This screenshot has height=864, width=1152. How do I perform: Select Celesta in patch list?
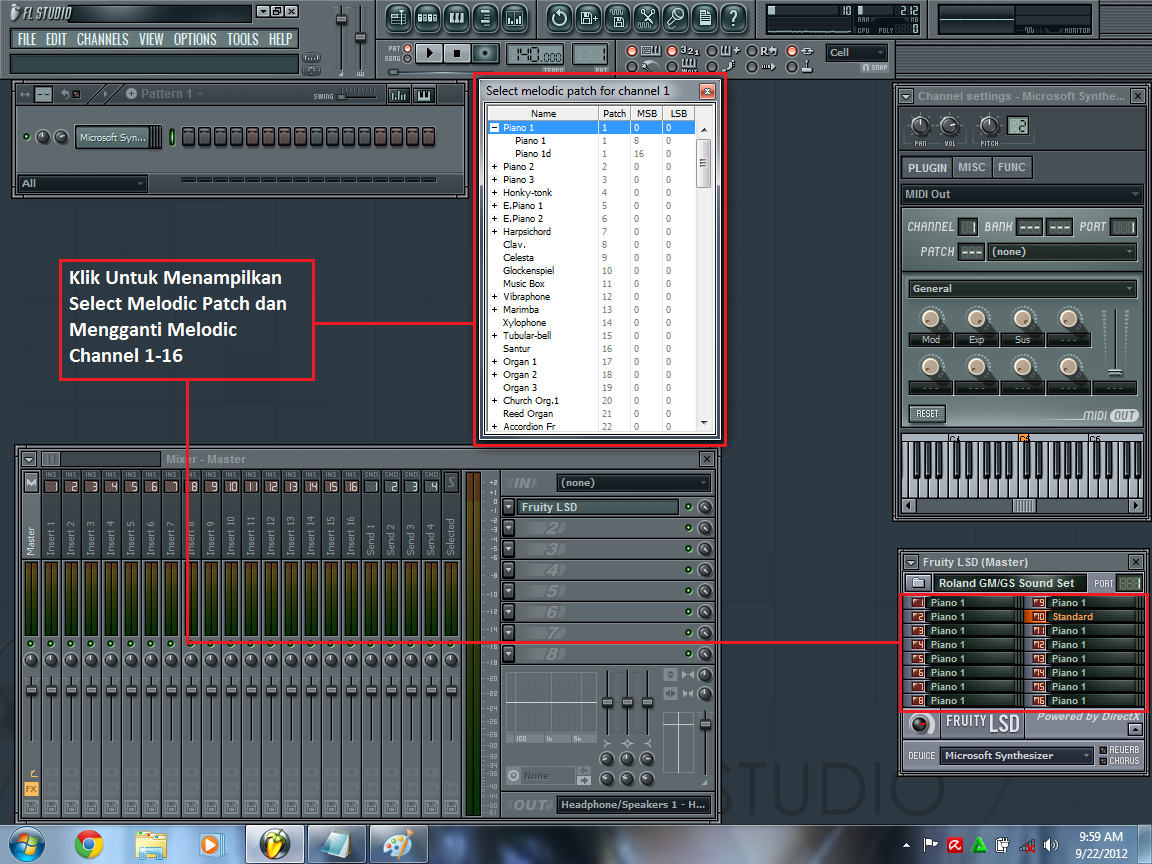pos(518,258)
